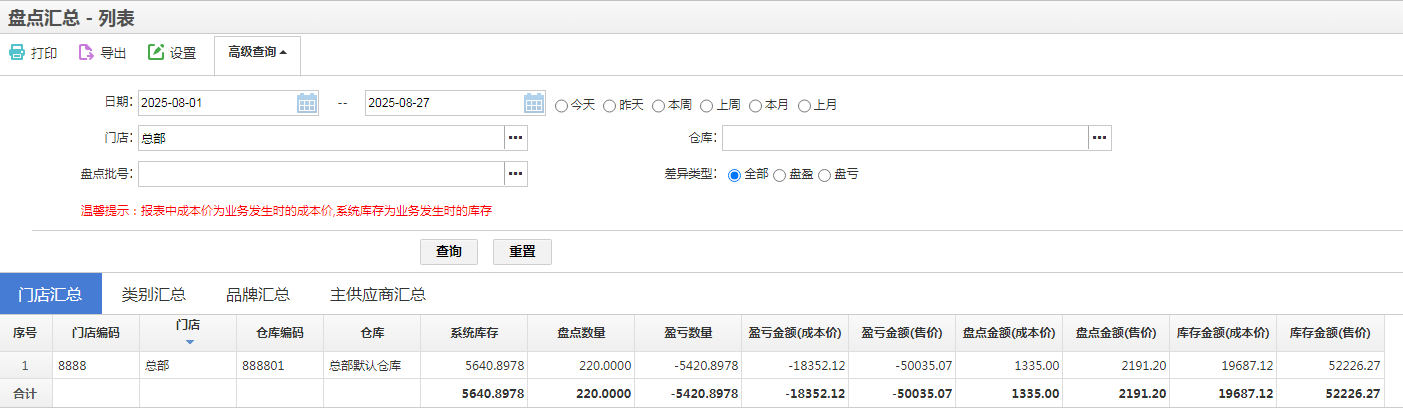Click the 查询 search button
The image size is (1403, 411).
[x=449, y=252]
